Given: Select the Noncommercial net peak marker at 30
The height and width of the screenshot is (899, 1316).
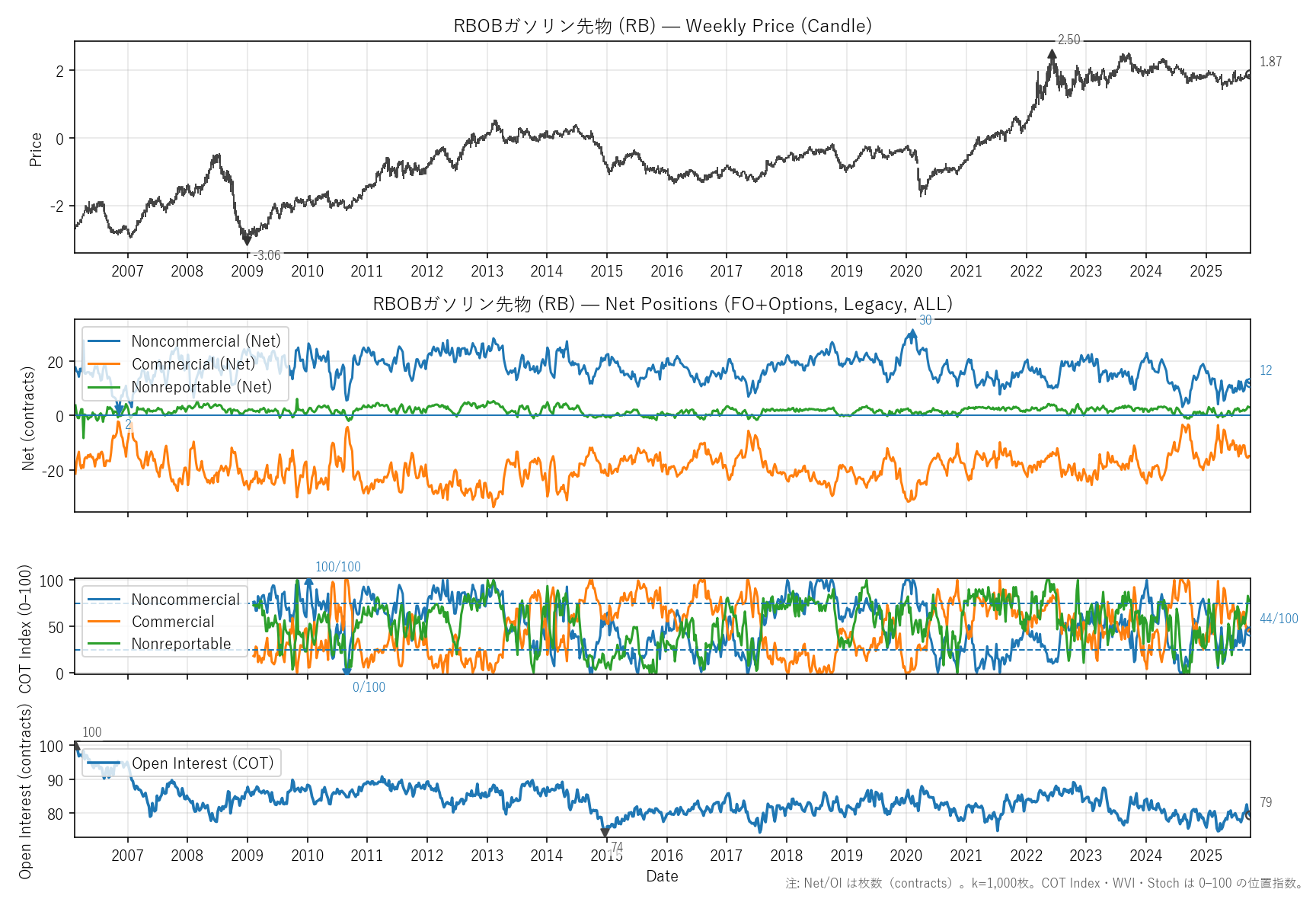Looking at the screenshot, I should (x=912, y=333).
